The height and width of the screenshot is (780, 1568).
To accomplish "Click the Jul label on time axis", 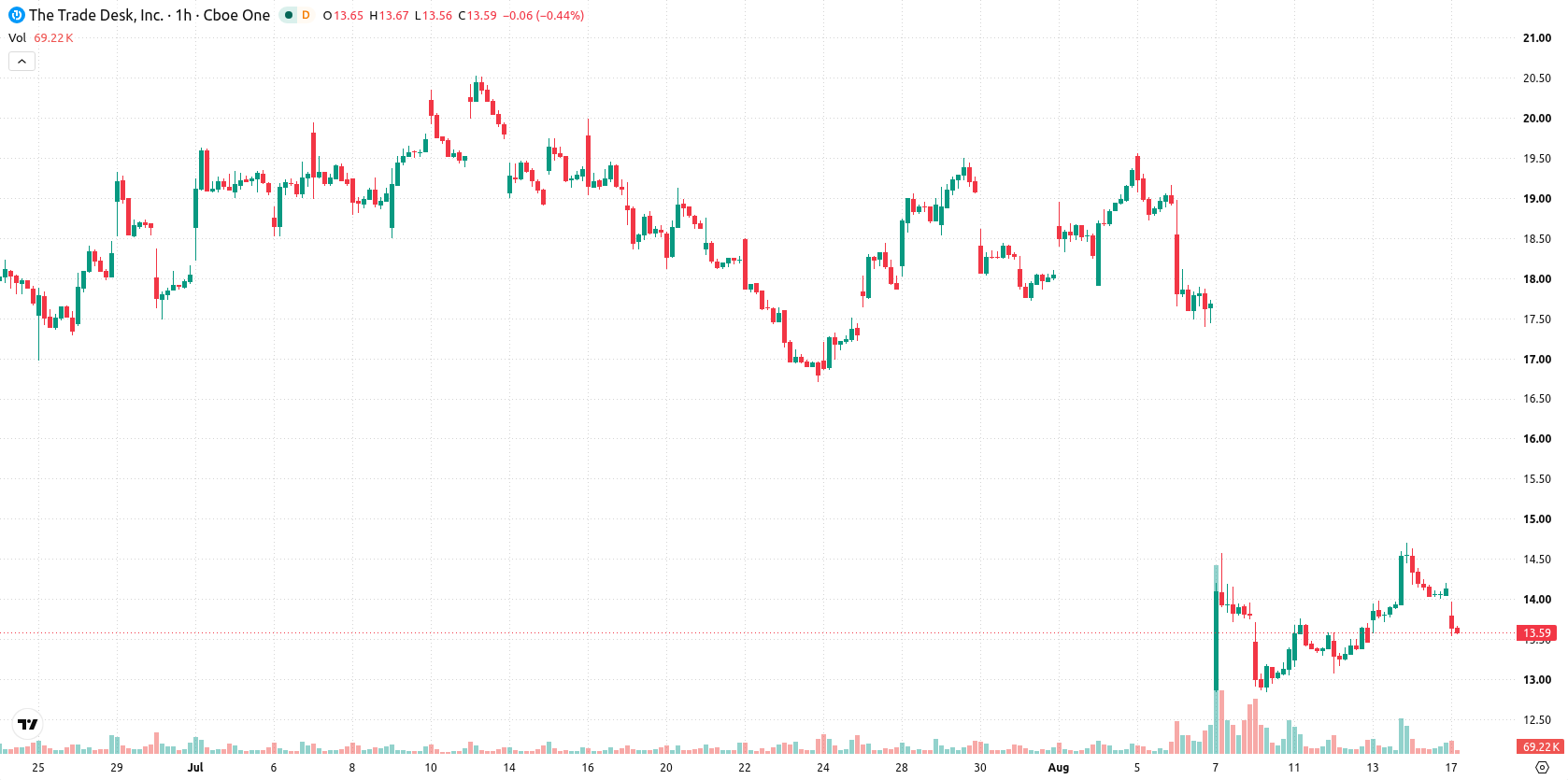I will pyautogui.click(x=195, y=768).
